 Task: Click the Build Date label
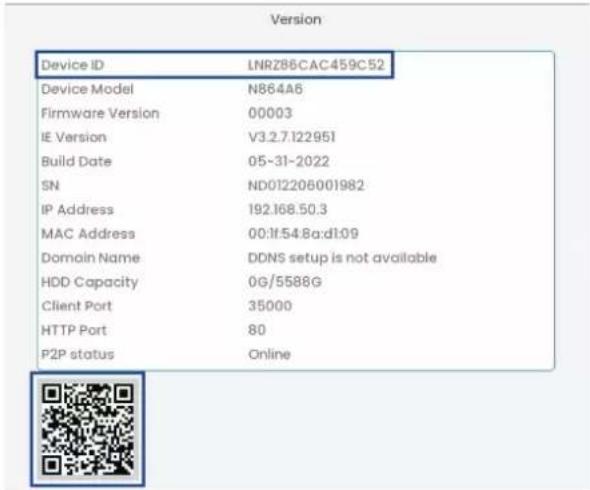(x=76, y=161)
